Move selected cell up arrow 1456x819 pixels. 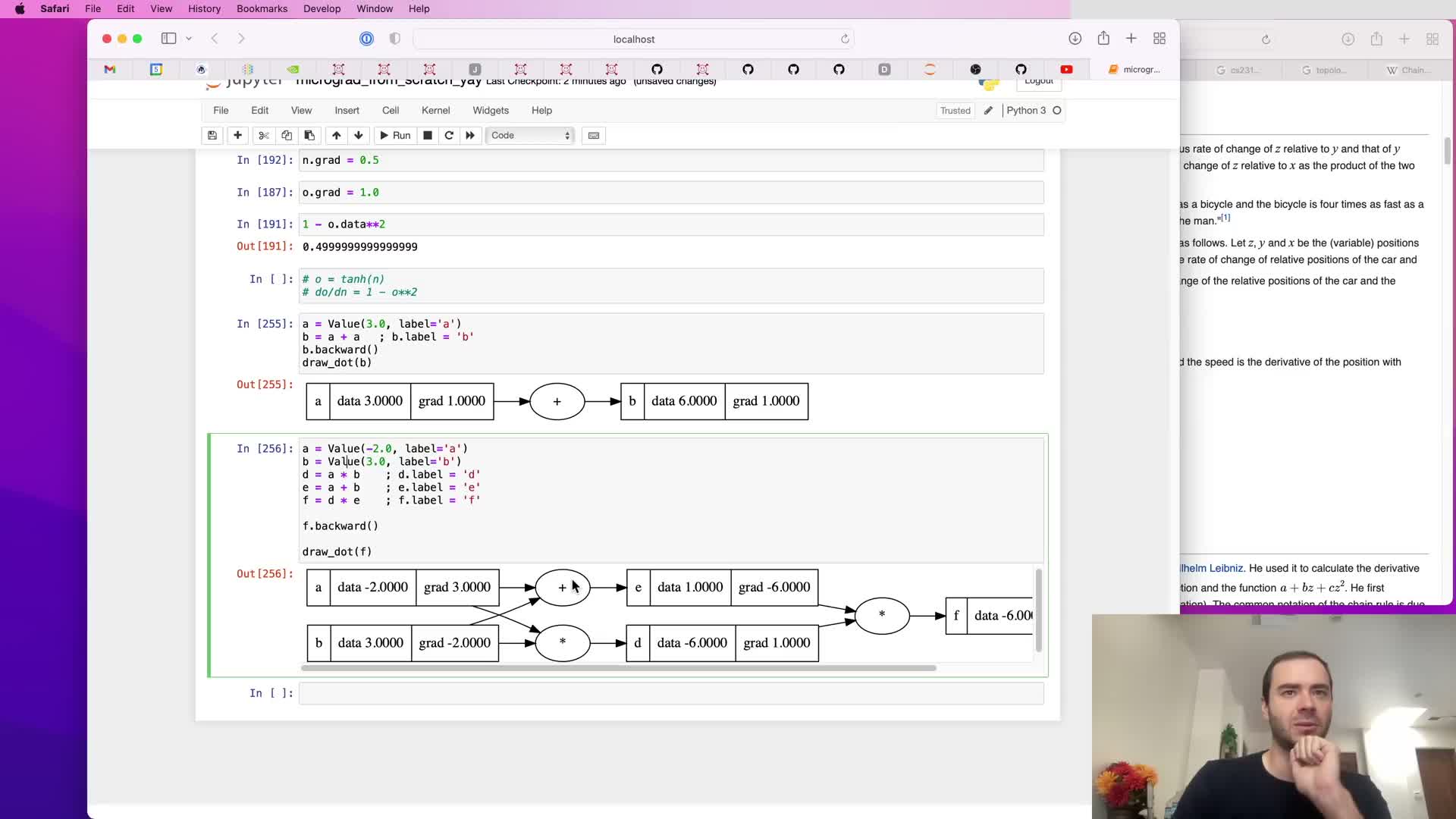click(336, 135)
